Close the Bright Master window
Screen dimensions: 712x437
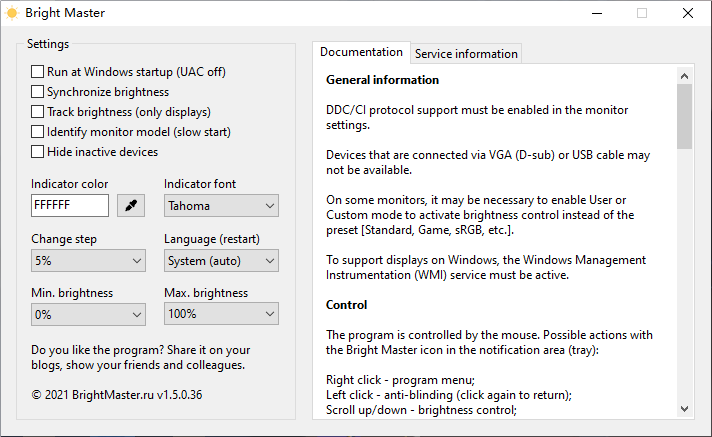point(688,14)
